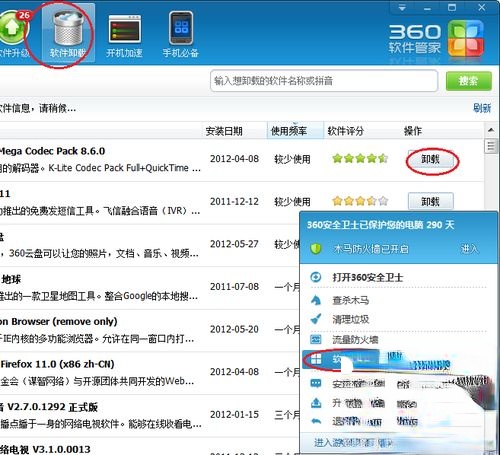Click the chat bubble icon in popup menu
Viewport: 500px width, 455px height.
coord(316,384)
